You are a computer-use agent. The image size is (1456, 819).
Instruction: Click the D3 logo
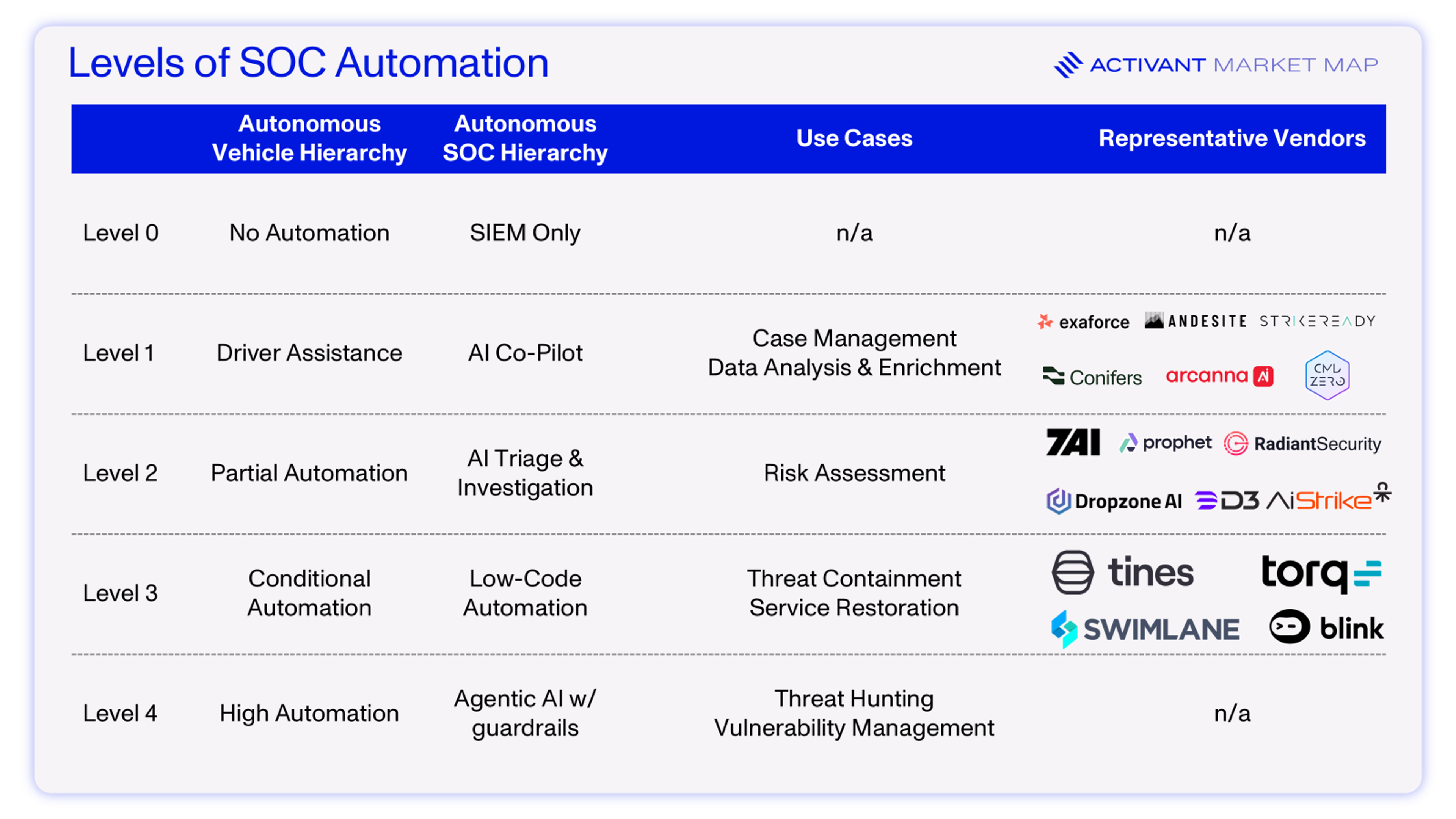click(x=1227, y=501)
